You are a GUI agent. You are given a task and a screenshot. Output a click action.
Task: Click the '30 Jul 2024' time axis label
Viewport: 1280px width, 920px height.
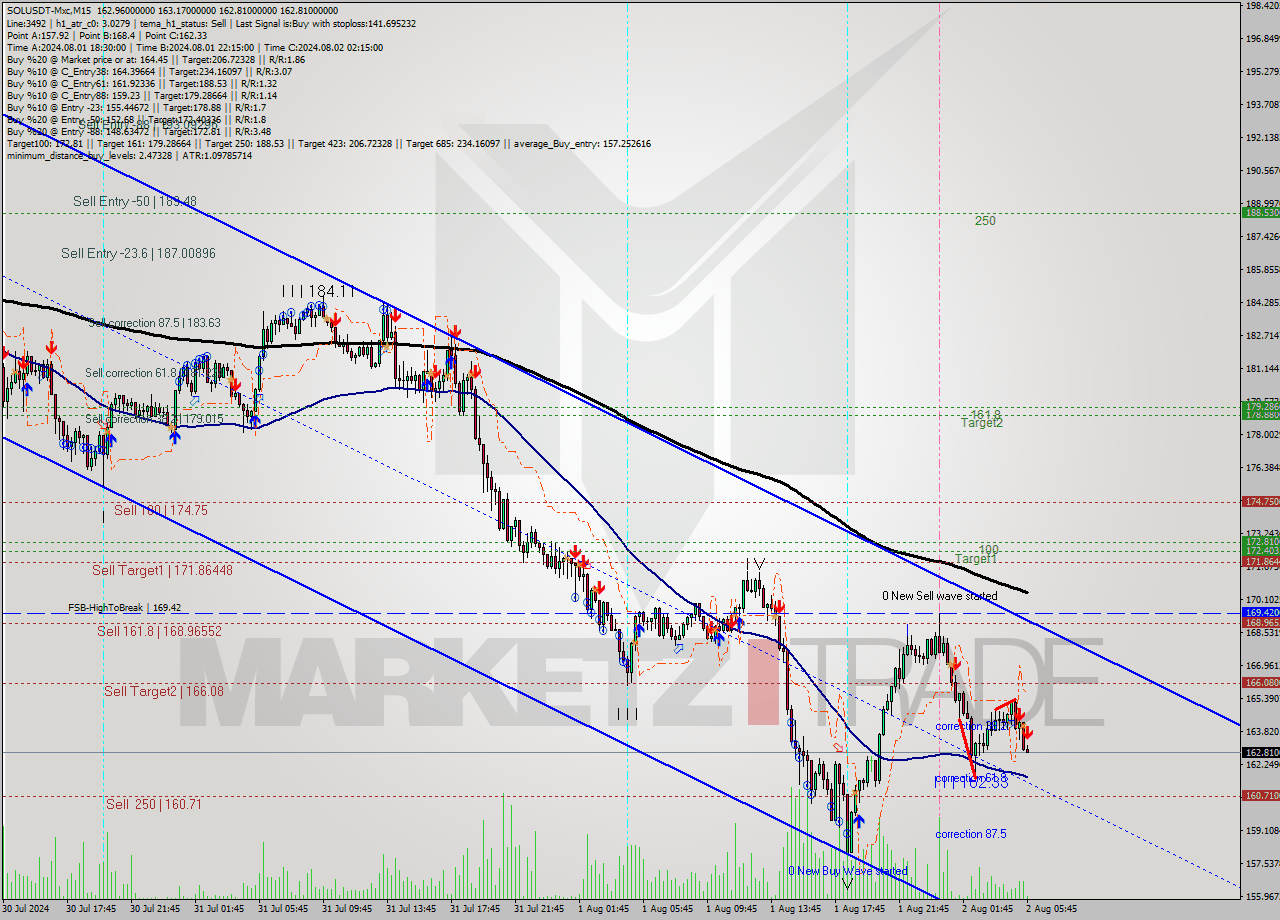point(24,909)
